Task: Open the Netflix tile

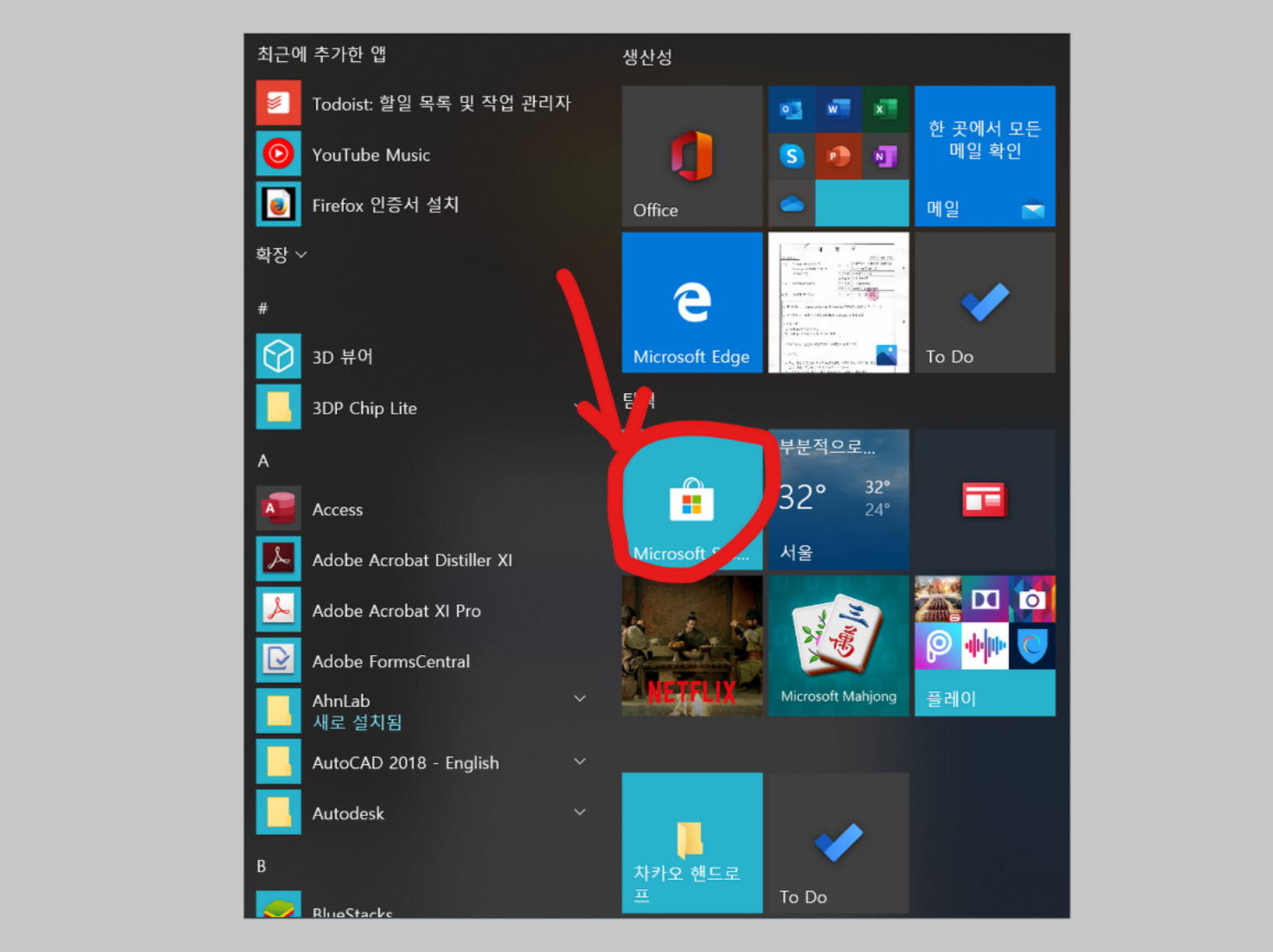Action: (x=692, y=646)
